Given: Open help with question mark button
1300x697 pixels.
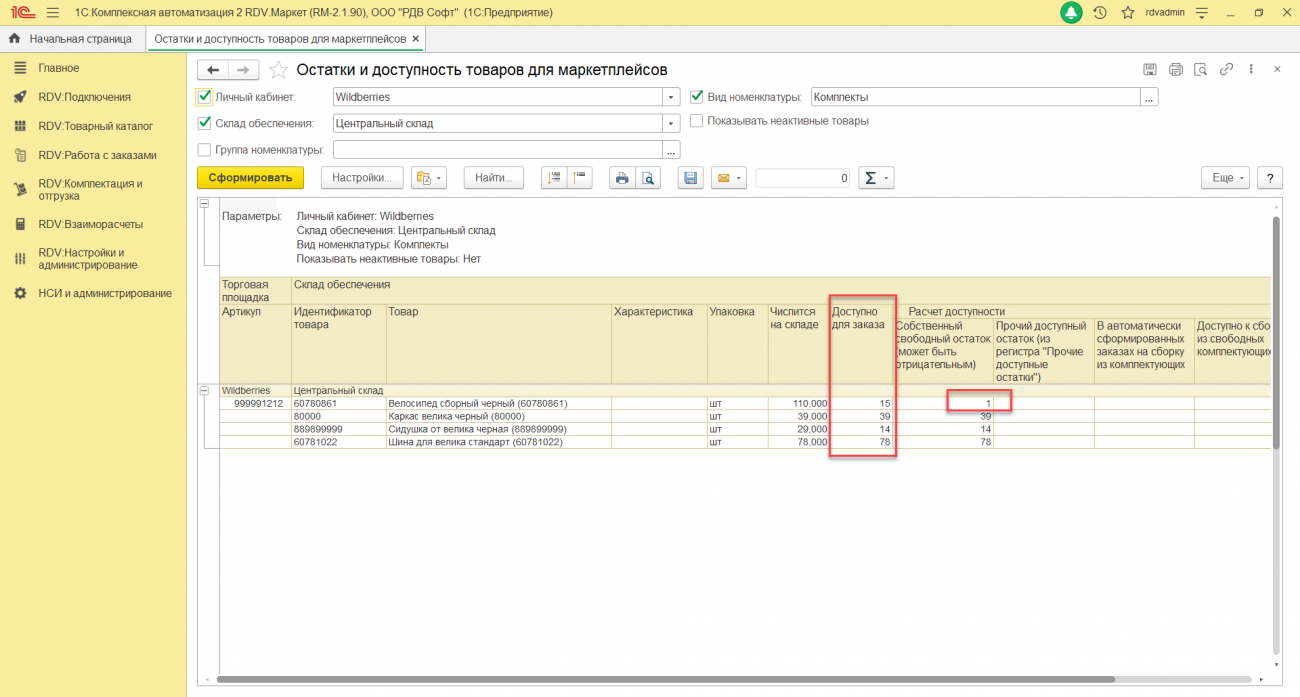Looking at the screenshot, I should (x=1270, y=178).
